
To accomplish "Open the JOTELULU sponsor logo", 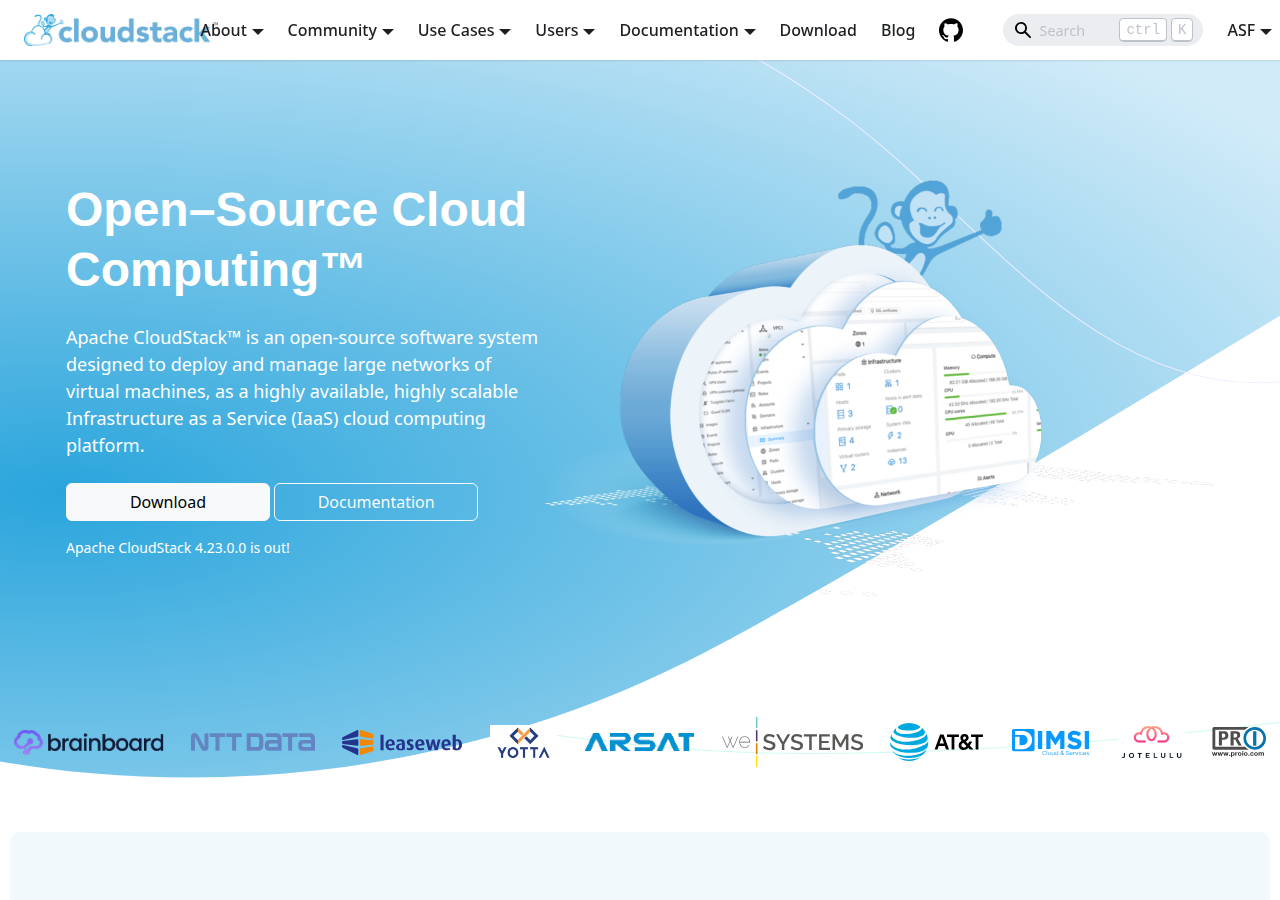I will 1151,742.
